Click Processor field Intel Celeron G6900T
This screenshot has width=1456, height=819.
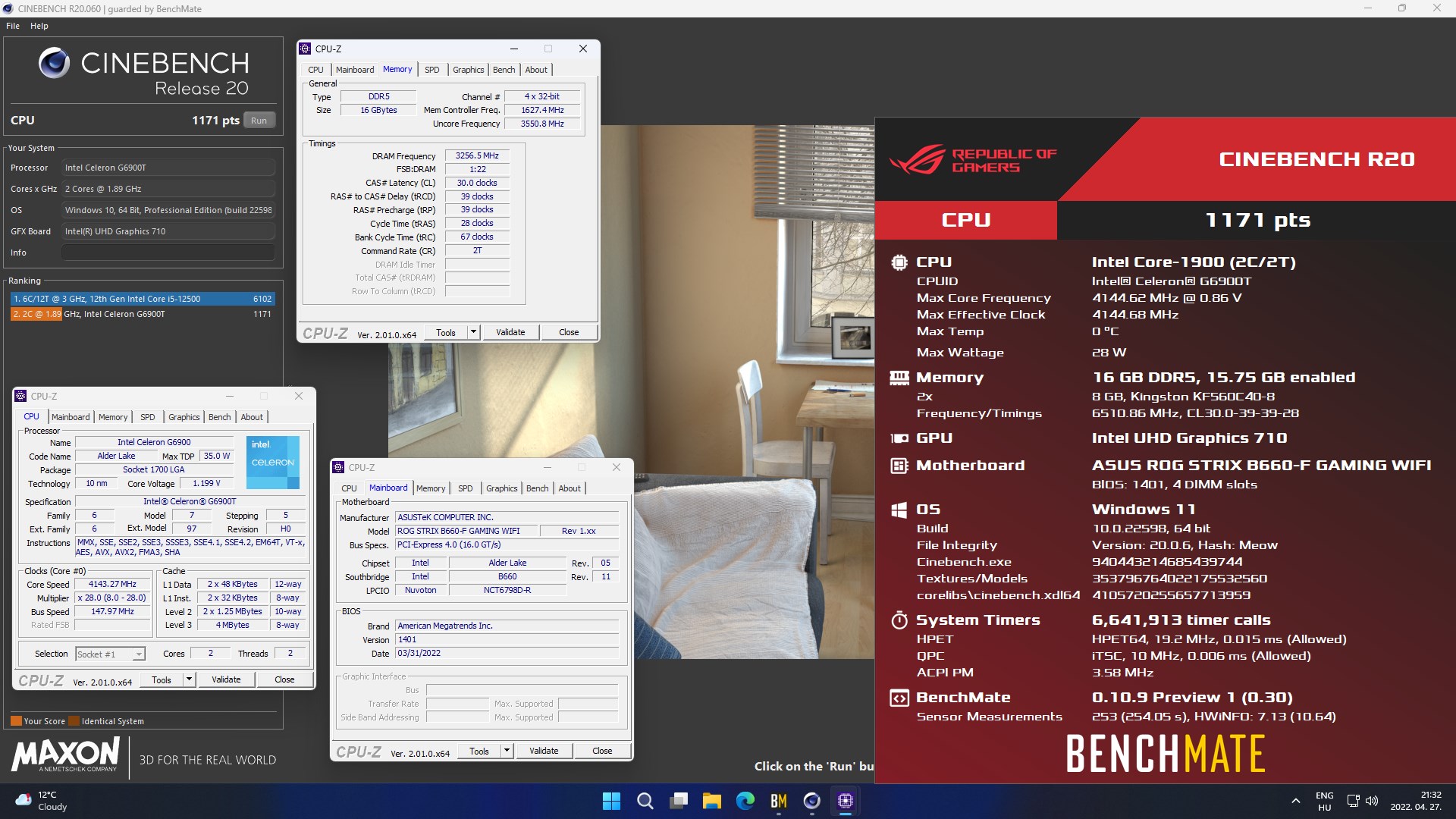point(168,168)
